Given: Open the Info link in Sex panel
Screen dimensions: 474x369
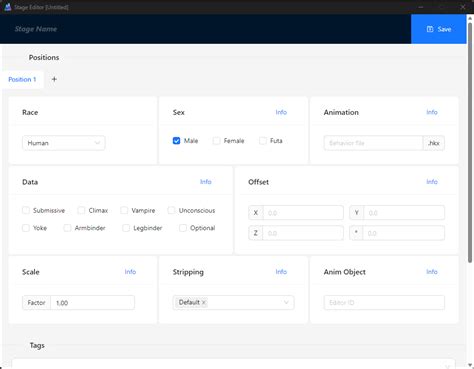Looking at the screenshot, I should [x=281, y=112].
